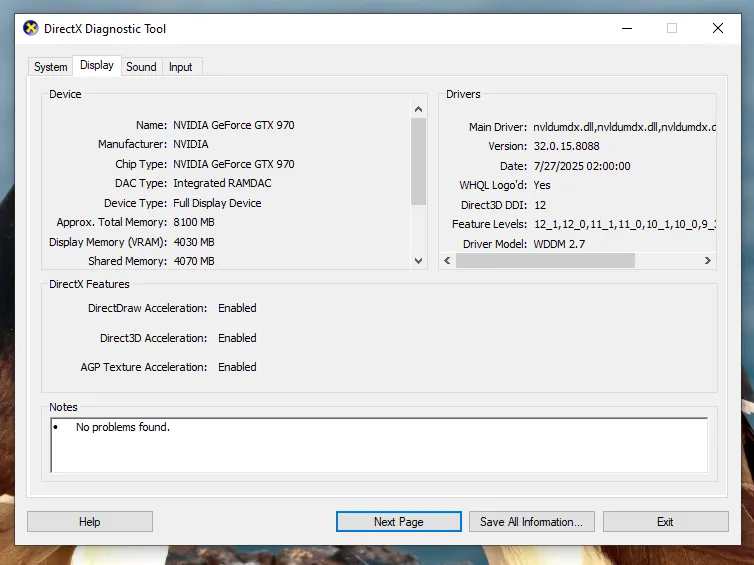Click the Next Page button
Image resolution: width=754 pixels, height=565 pixels.
coord(399,522)
